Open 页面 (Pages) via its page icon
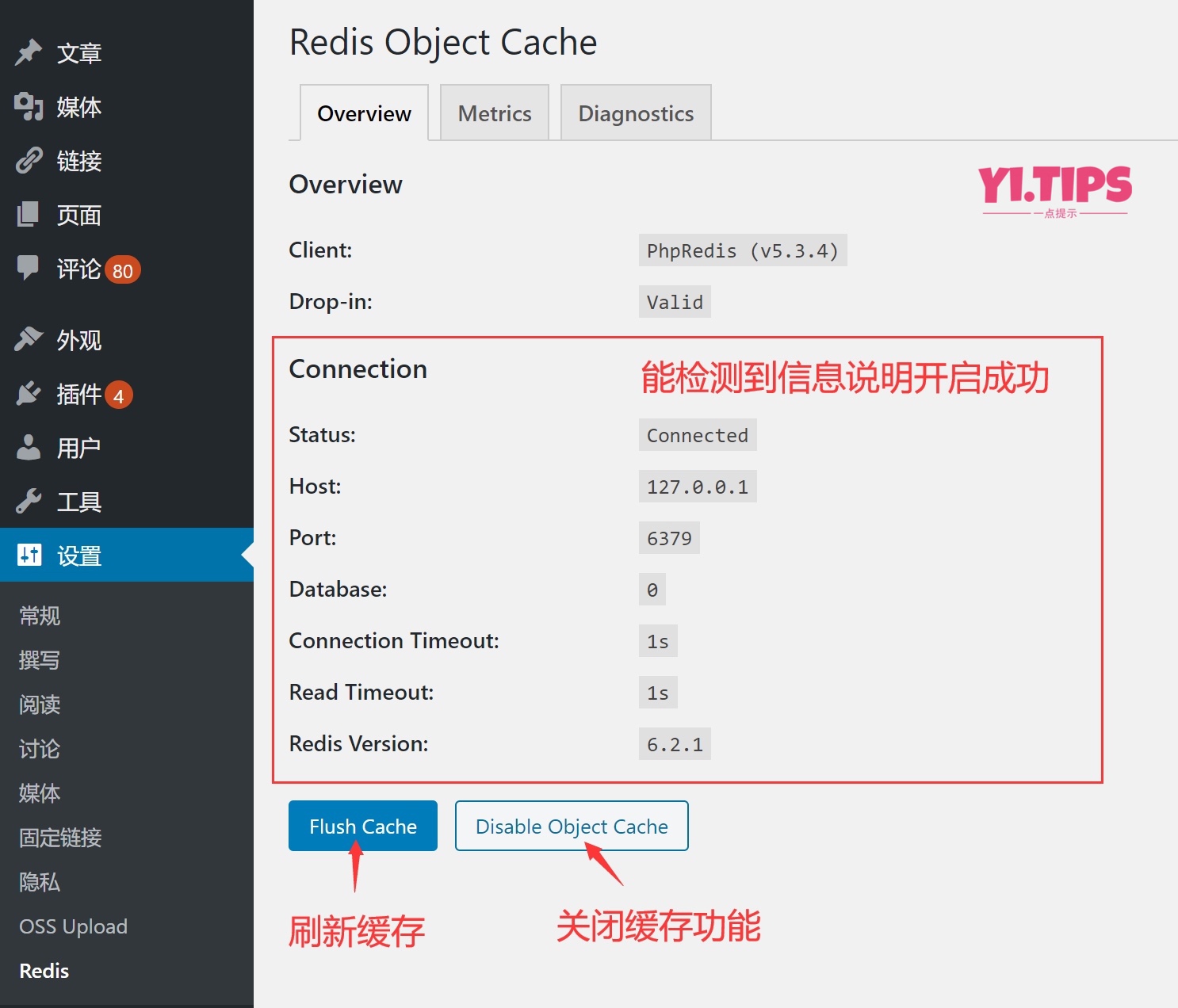 click(29, 215)
